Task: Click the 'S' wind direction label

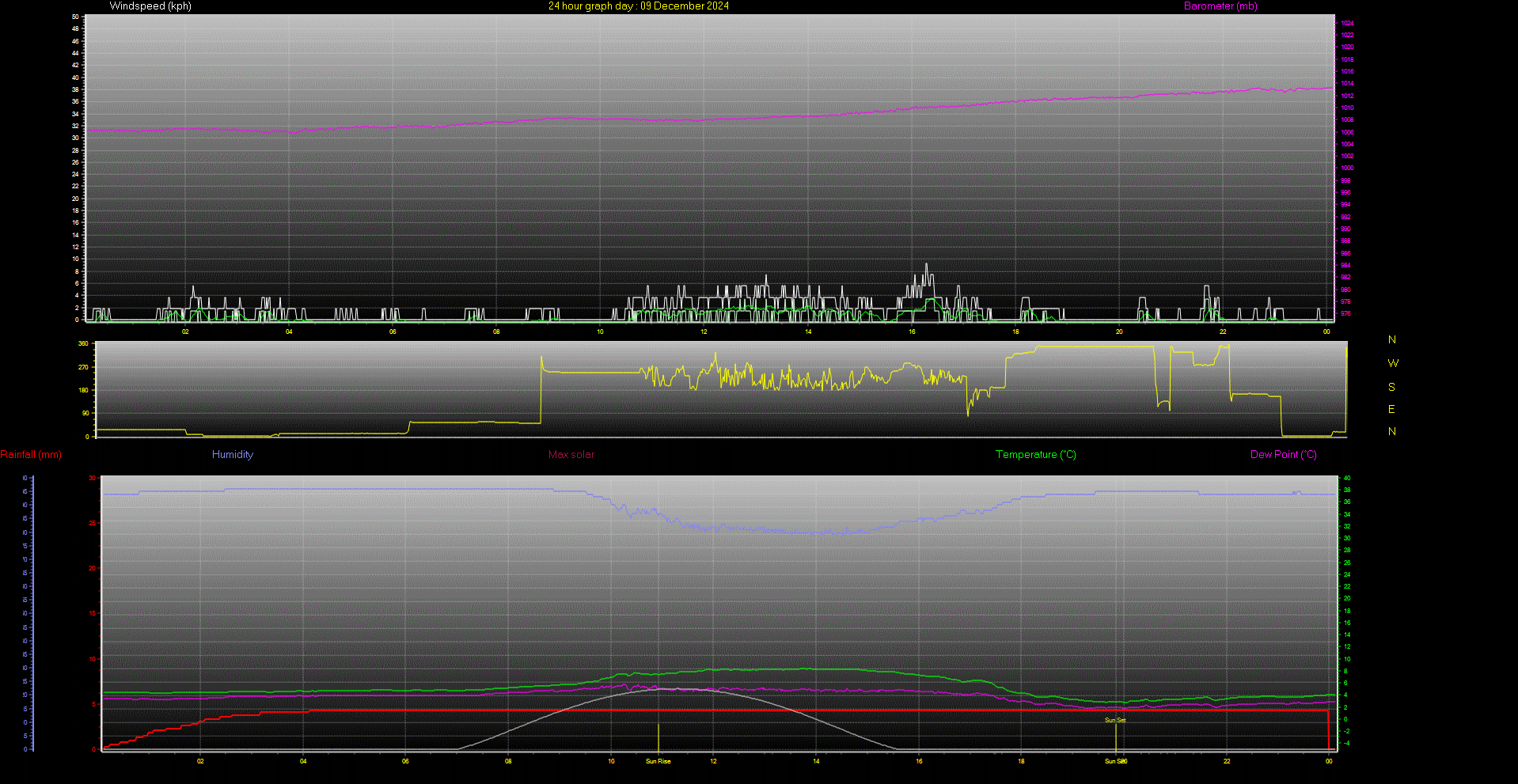Action: click(x=1391, y=388)
